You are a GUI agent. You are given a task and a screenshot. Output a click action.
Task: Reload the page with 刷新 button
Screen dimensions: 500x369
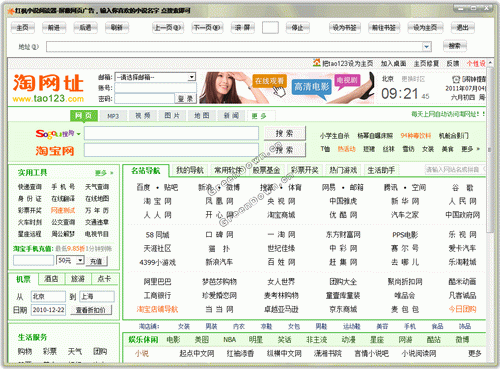point(117,28)
